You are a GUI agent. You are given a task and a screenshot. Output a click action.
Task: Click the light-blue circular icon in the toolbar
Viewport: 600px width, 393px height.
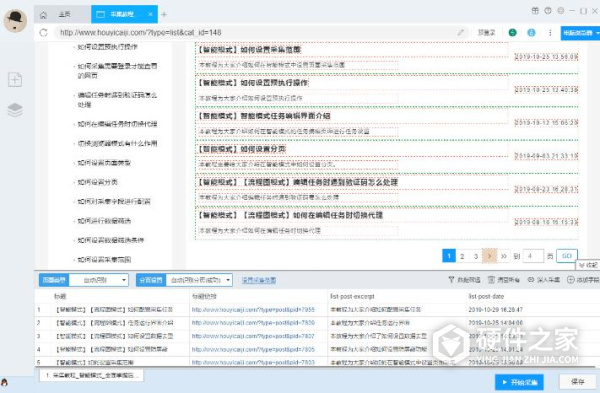[531, 33]
